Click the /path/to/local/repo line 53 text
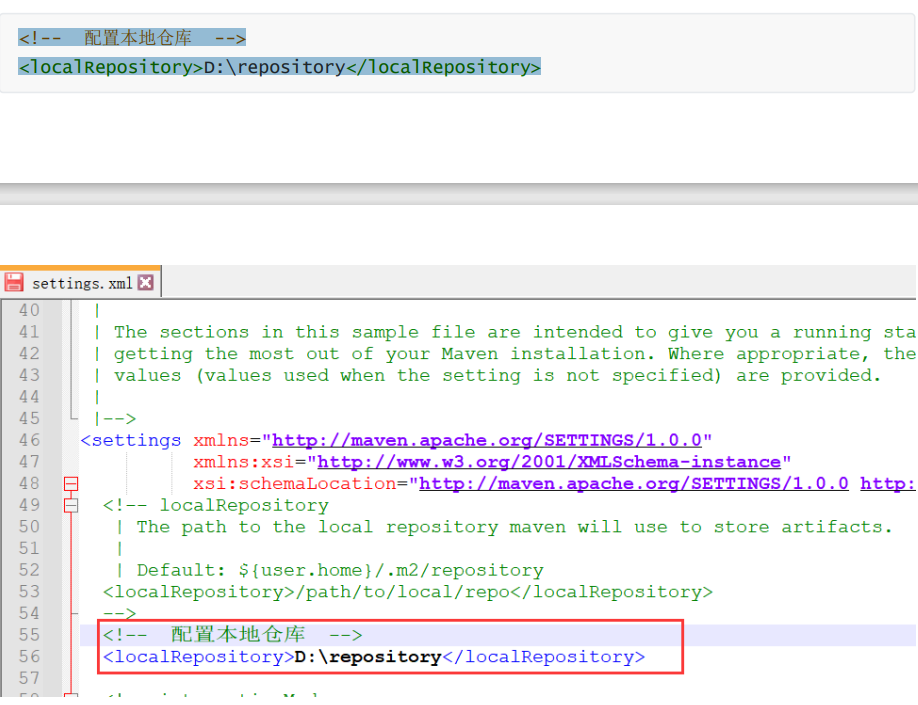918x705 pixels. [408, 592]
